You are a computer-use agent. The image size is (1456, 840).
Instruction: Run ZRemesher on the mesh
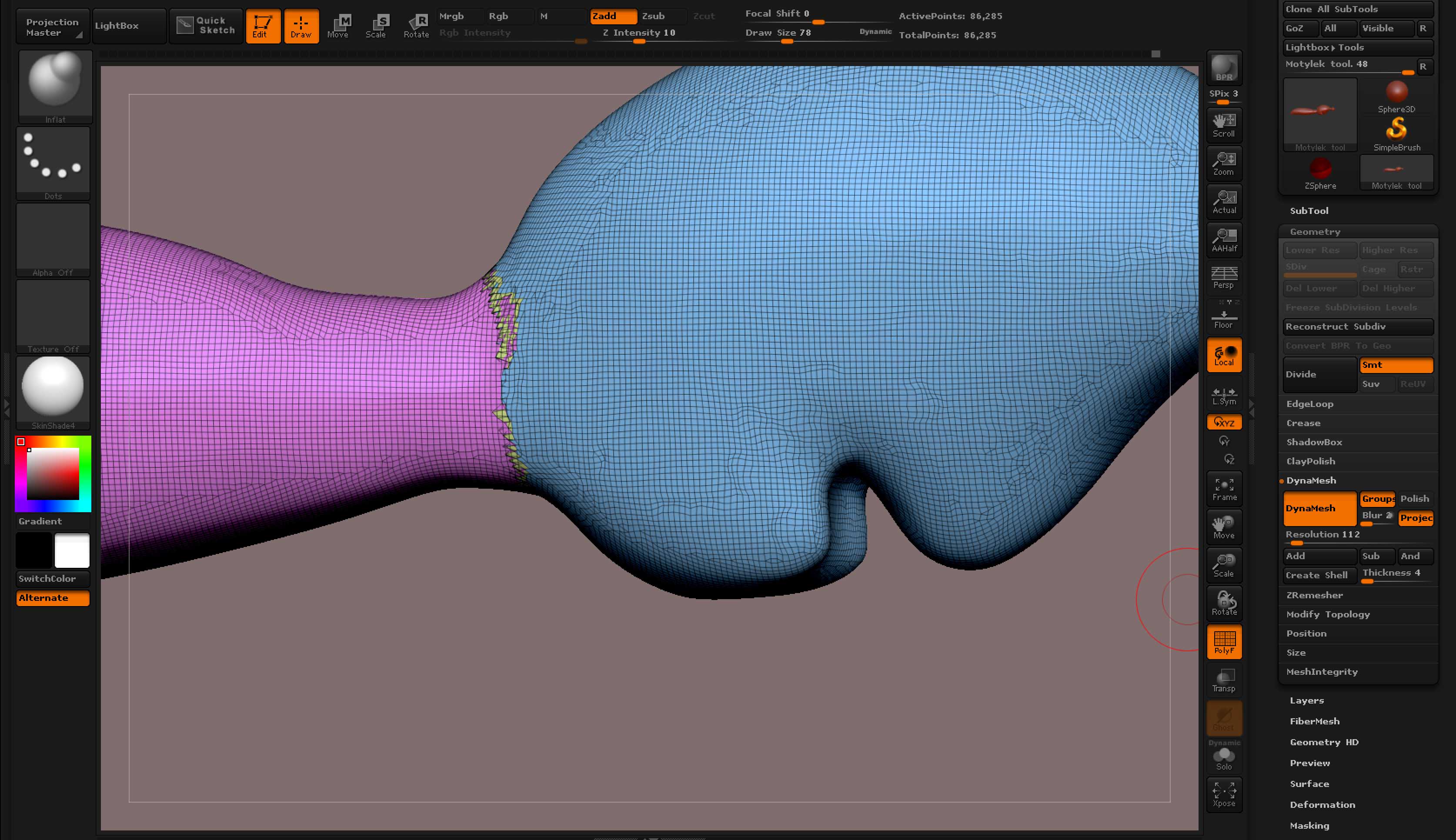[1314, 595]
